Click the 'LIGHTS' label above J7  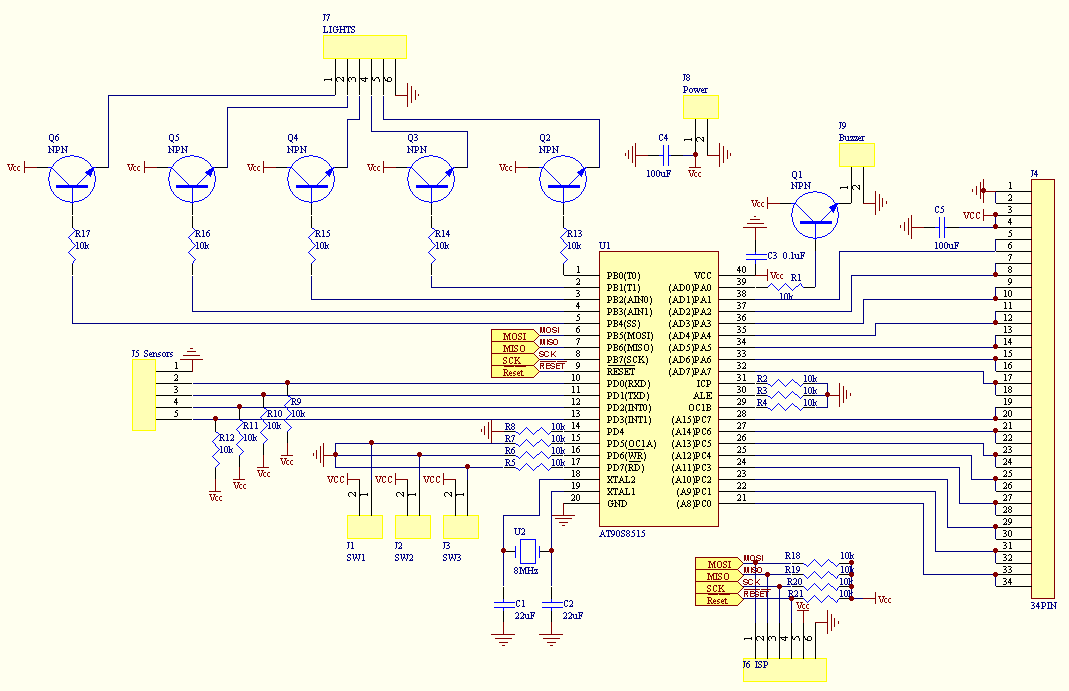click(339, 29)
